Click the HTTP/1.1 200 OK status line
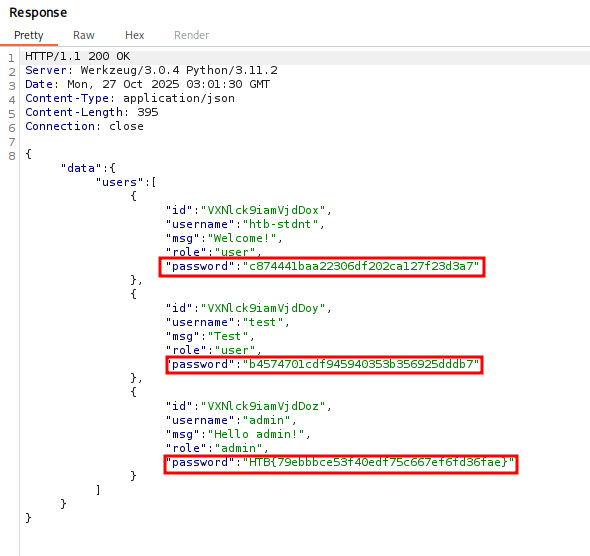This screenshot has width=590, height=556. point(78,56)
